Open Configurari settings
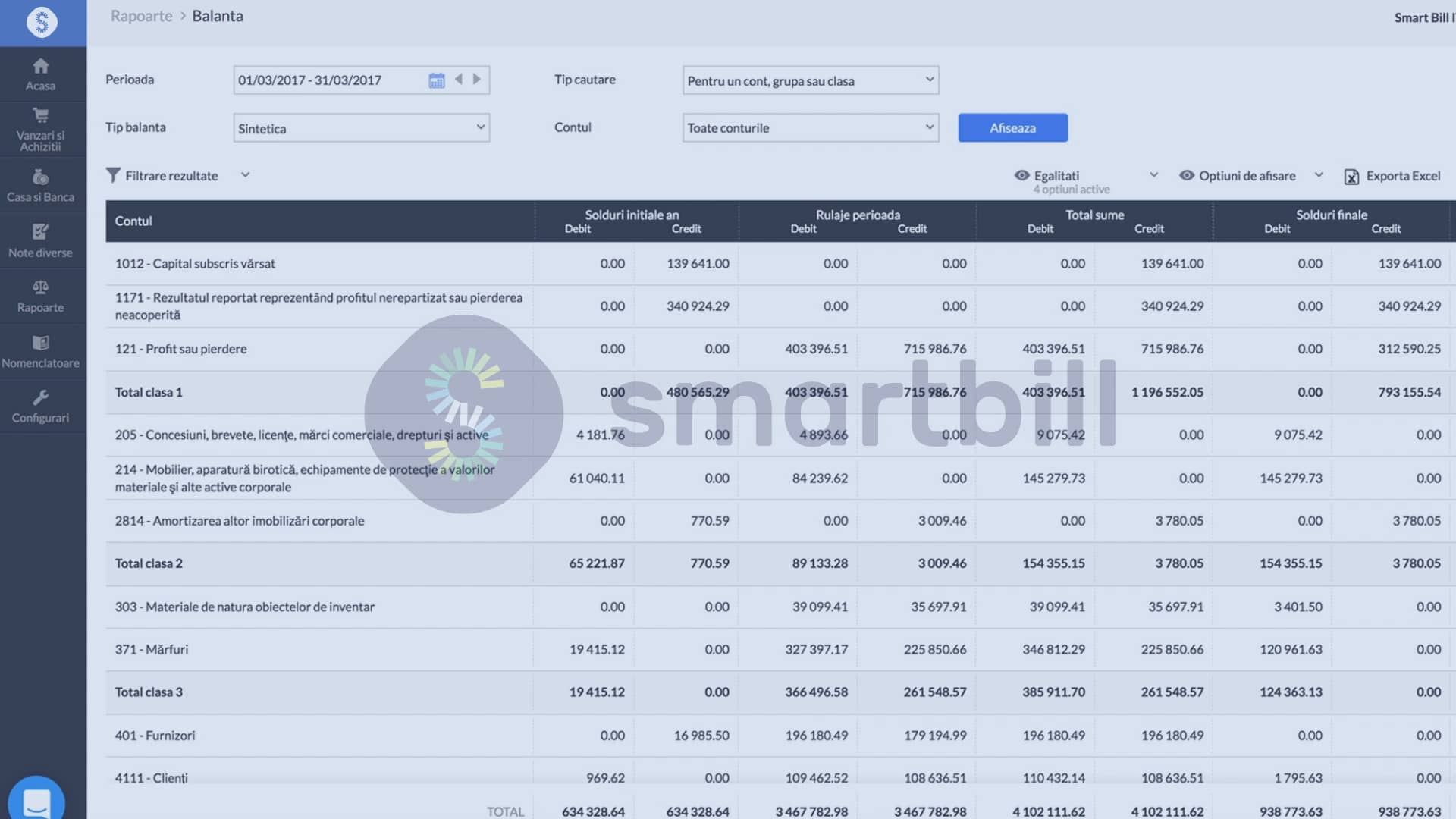This screenshot has height=819, width=1456. (x=42, y=406)
